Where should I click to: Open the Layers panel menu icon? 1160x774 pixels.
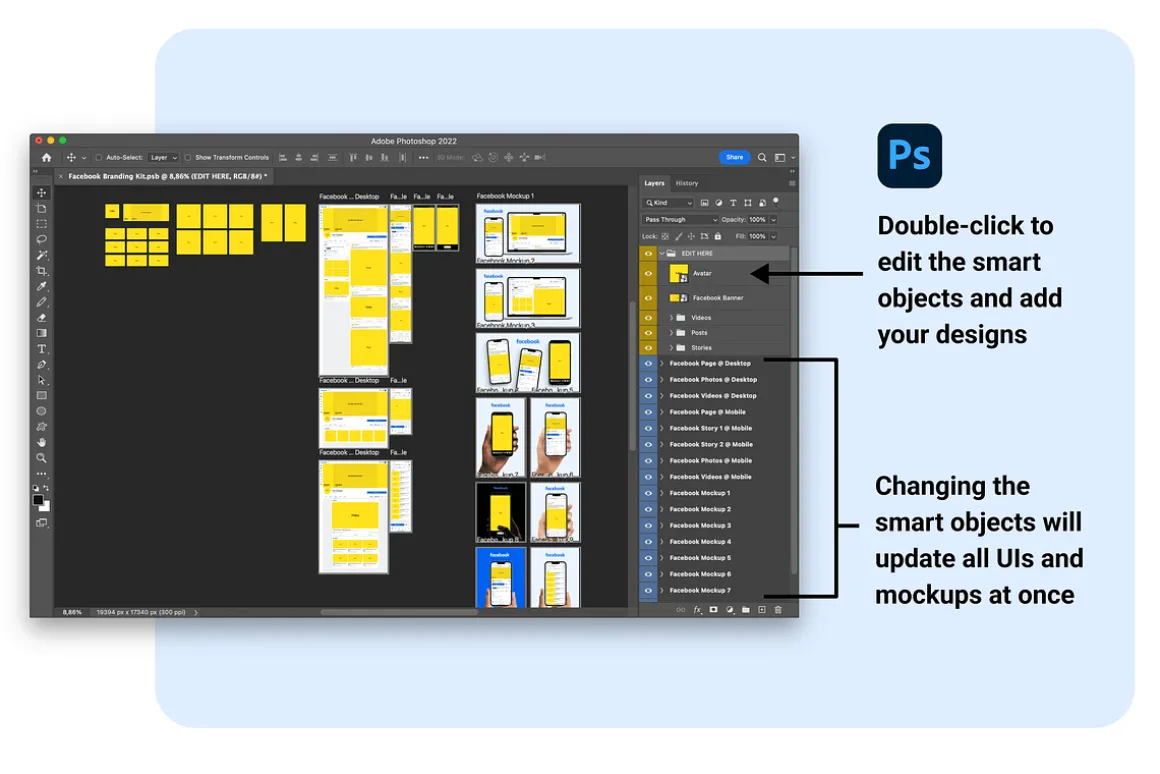tap(792, 183)
